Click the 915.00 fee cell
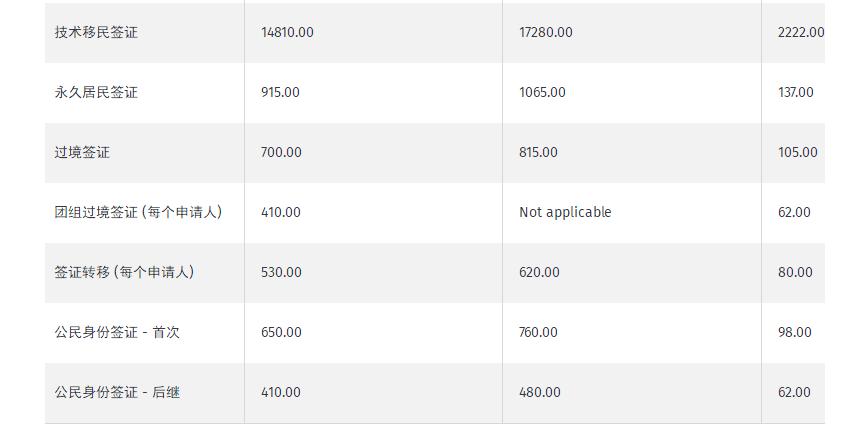This screenshot has width=868, height=446. pyautogui.click(x=280, y=92)
